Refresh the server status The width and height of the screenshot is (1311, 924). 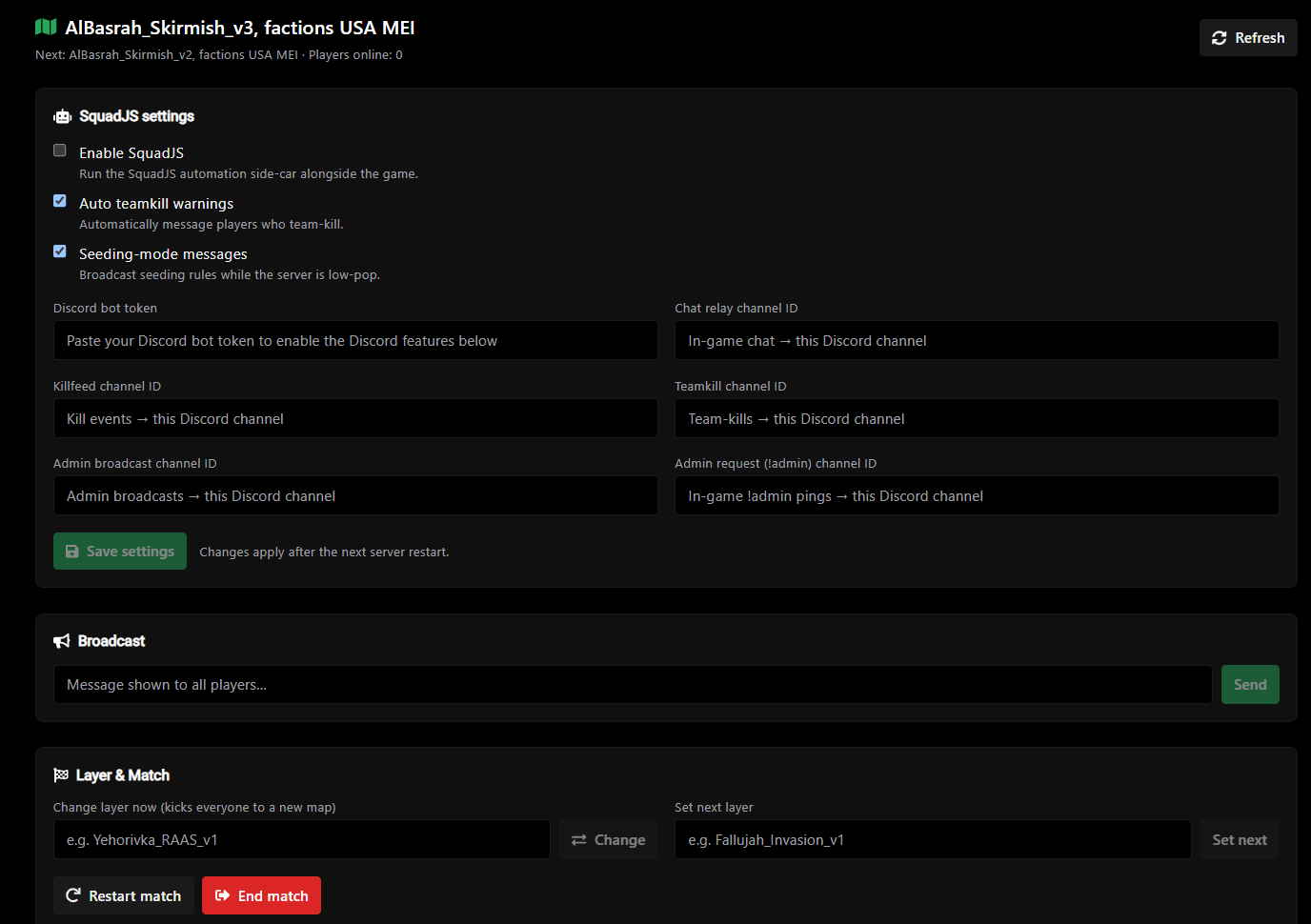[x=1248, y=38]
